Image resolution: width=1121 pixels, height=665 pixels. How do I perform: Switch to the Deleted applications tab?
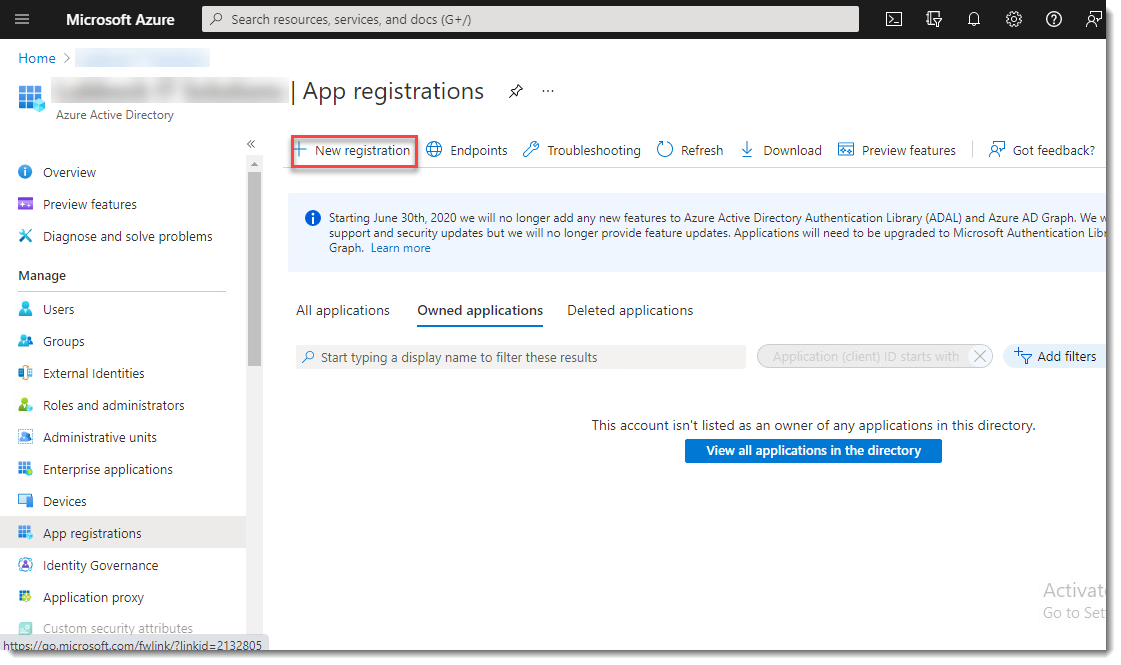tap(629, 310)
